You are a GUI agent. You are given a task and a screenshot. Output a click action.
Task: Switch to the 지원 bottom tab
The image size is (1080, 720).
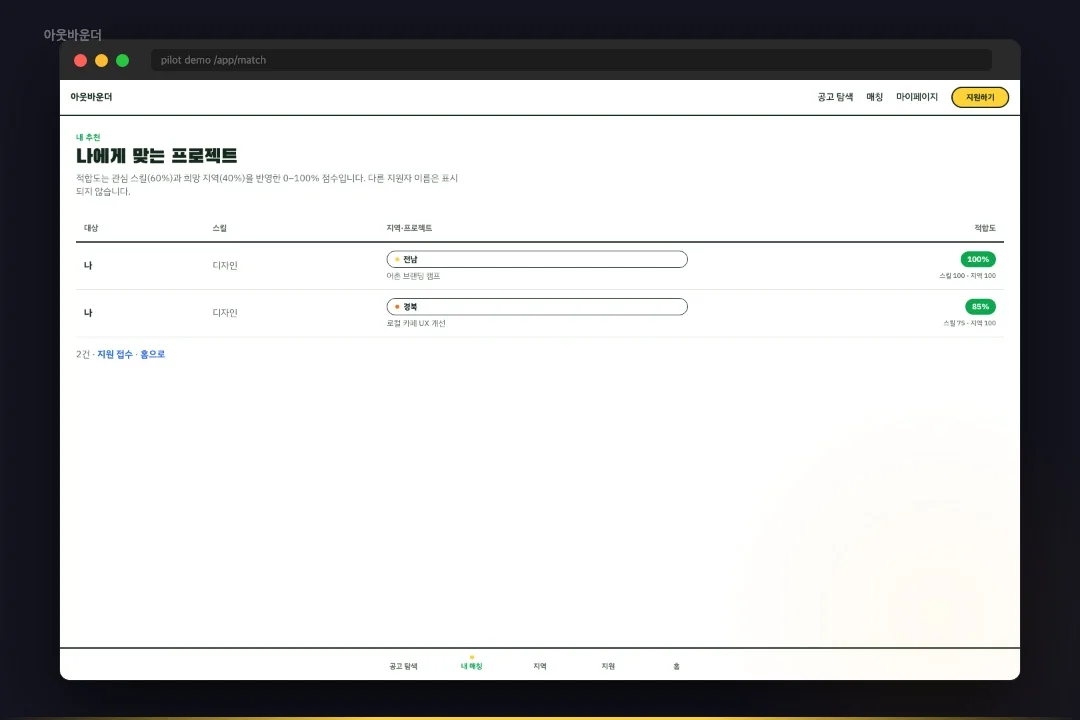[608, 666]
